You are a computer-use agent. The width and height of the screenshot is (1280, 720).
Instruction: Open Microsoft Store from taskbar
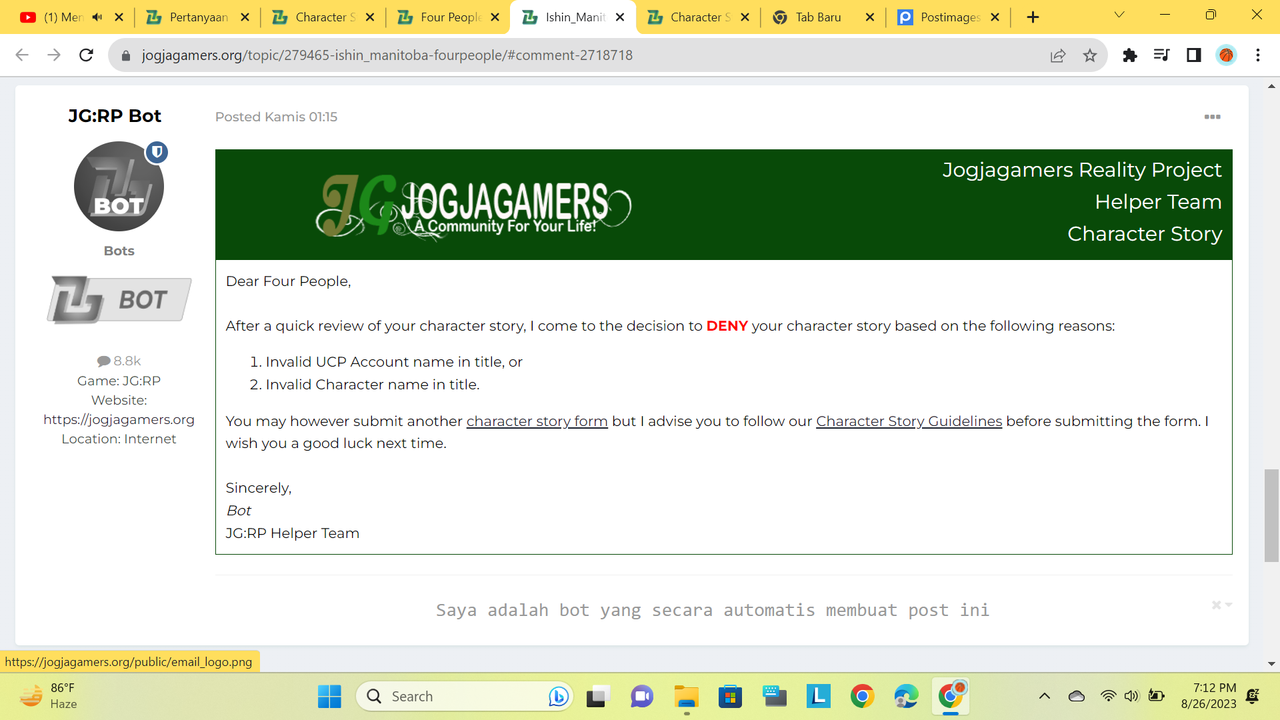point(729,696)
